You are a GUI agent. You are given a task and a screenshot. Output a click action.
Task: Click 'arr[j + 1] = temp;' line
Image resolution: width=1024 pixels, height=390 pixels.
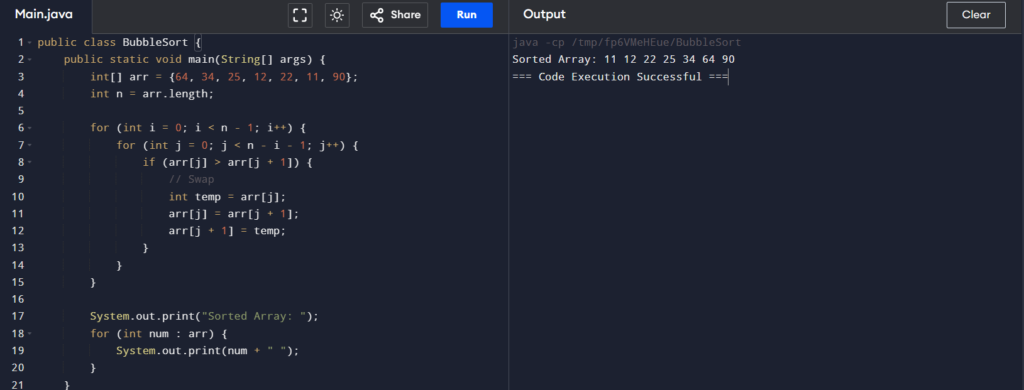pyautogui.click(x=227, y=231)
